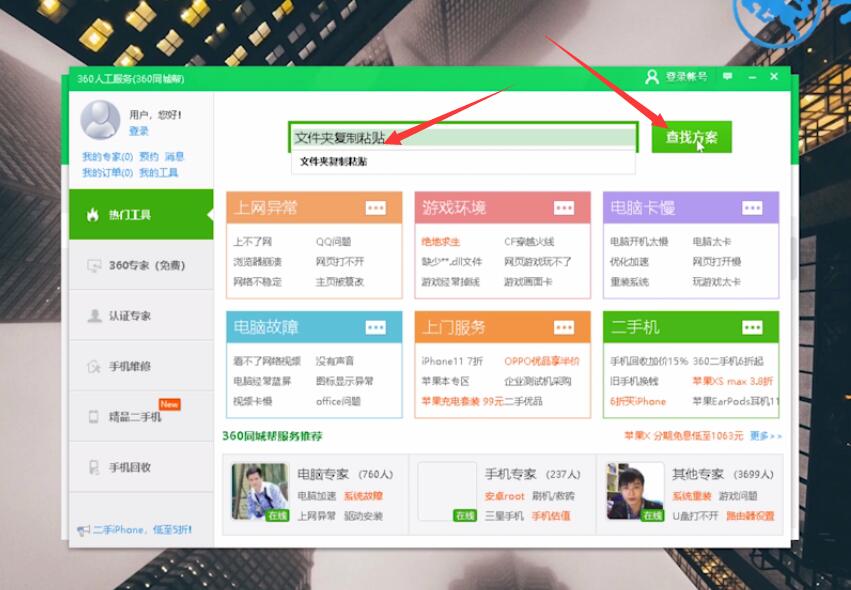Click 电脑开机太慢 under 电脑卡慢
851x590 pixels.
tap(639, 242)
